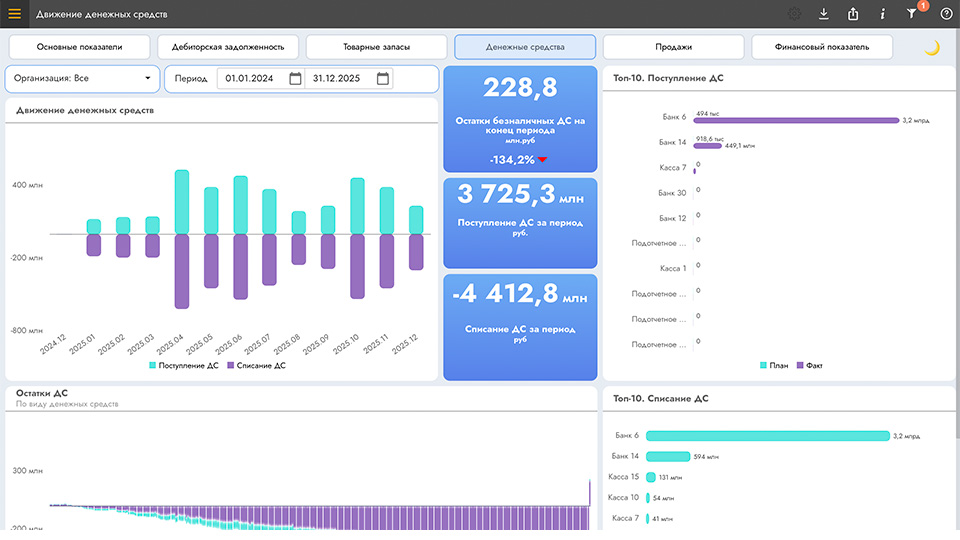
Task: Click the '594 млн' value for Банк 14
Action: click(706, 457)
